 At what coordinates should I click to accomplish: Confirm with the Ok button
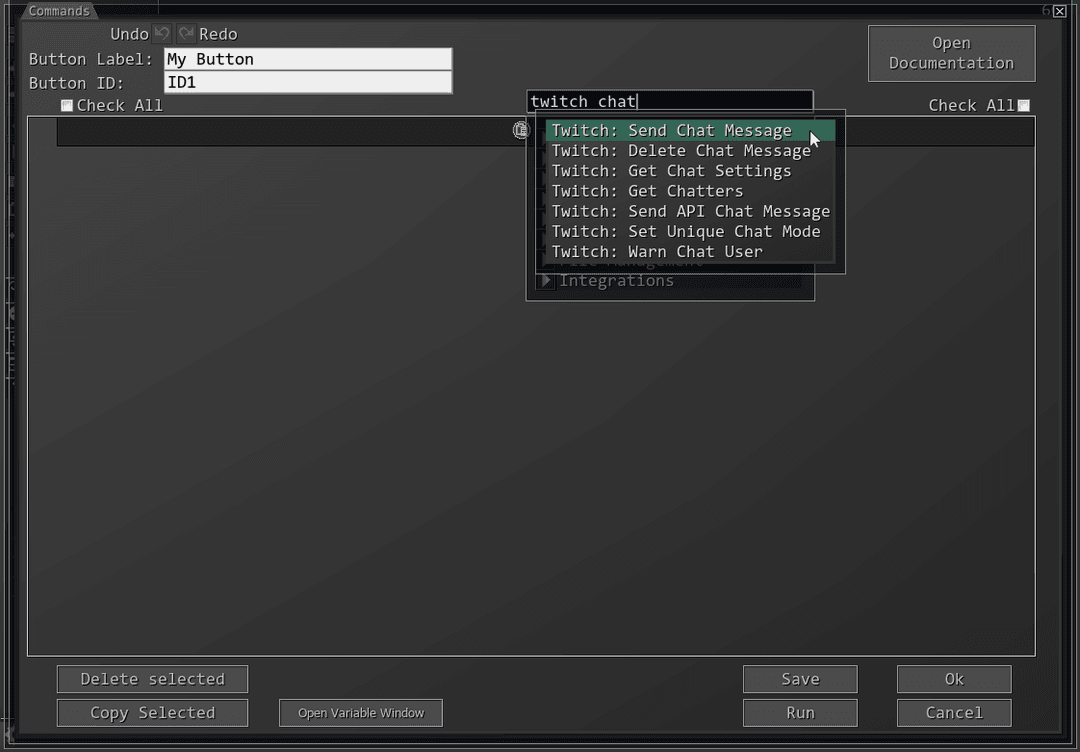[954, 679]
